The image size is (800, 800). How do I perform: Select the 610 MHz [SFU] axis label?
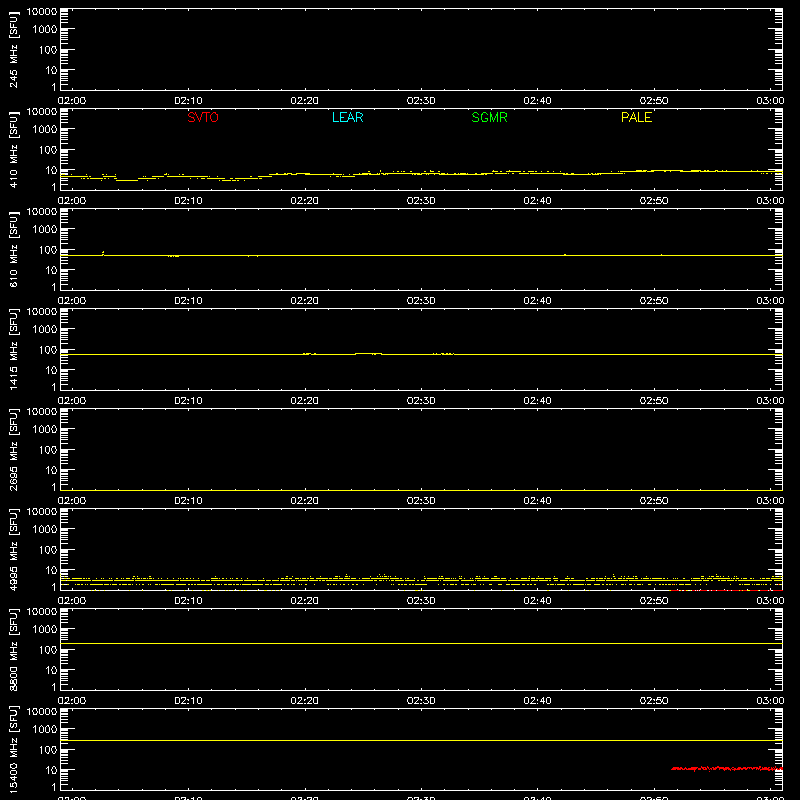click(13, 250)
